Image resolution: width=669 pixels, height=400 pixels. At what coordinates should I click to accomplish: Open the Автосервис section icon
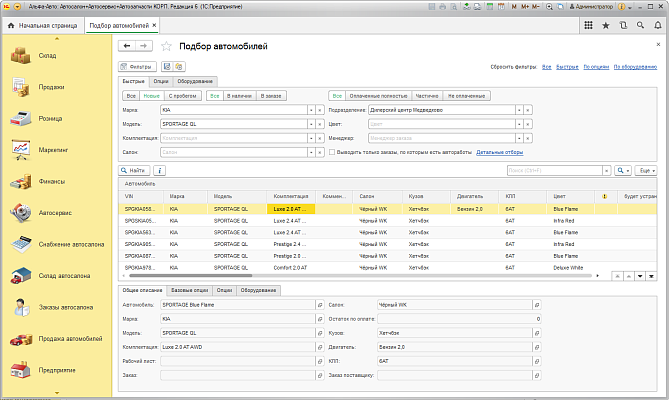coord(22,213)
